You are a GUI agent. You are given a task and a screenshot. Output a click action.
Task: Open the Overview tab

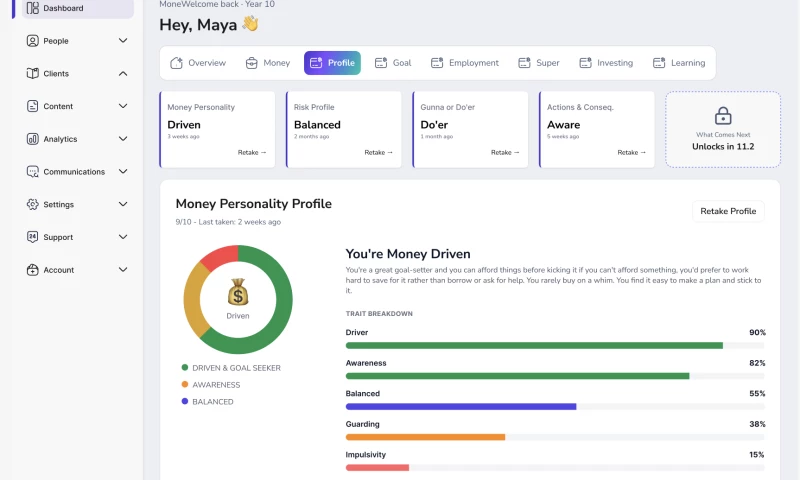pyautogui.click(x=198, y=63)
